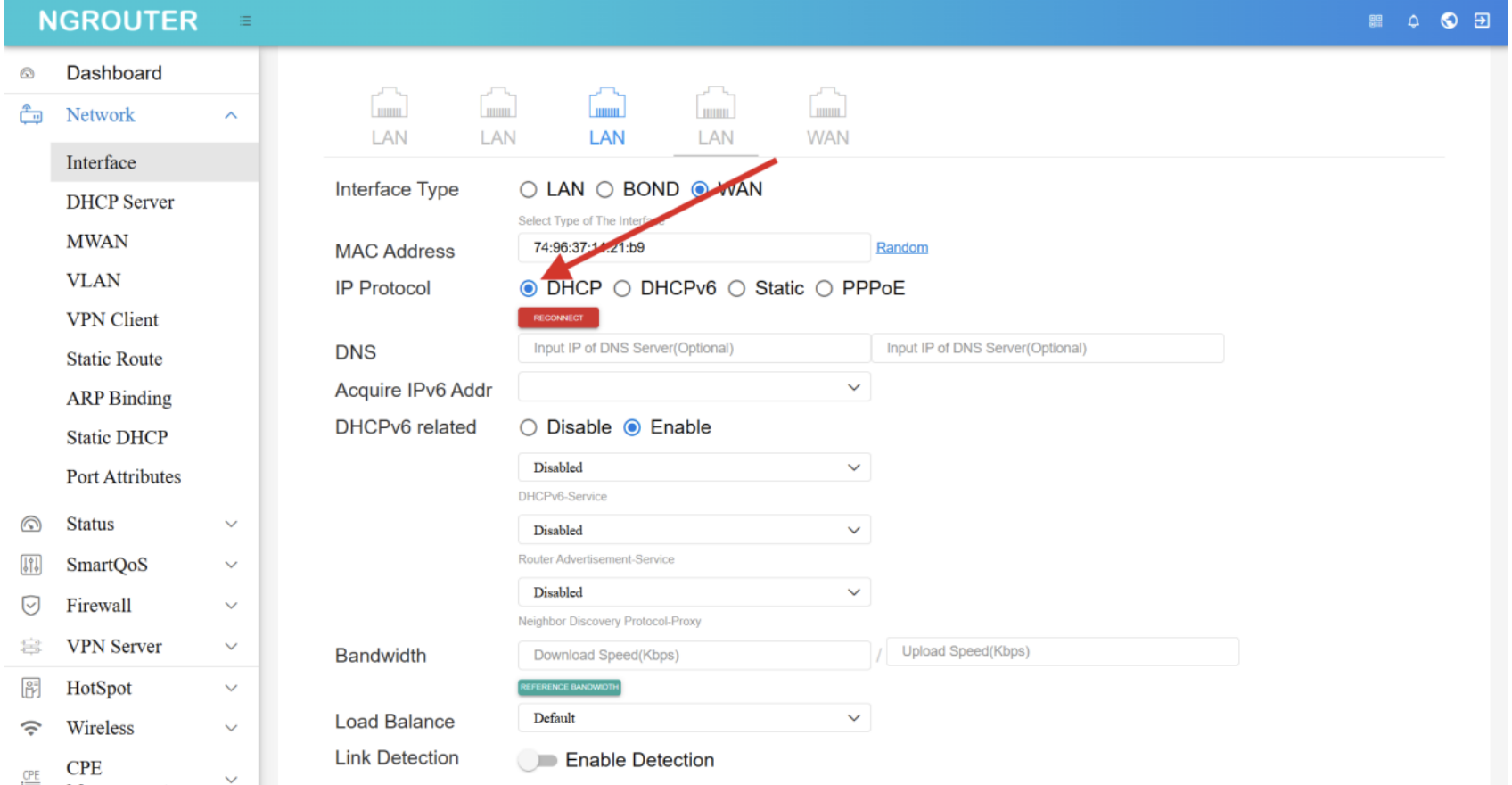Image resolution: width=1512 pixels, height=785 pixels.
Task: Click the Wireless wifi icon in sidebar
Action: pos(31,728)
